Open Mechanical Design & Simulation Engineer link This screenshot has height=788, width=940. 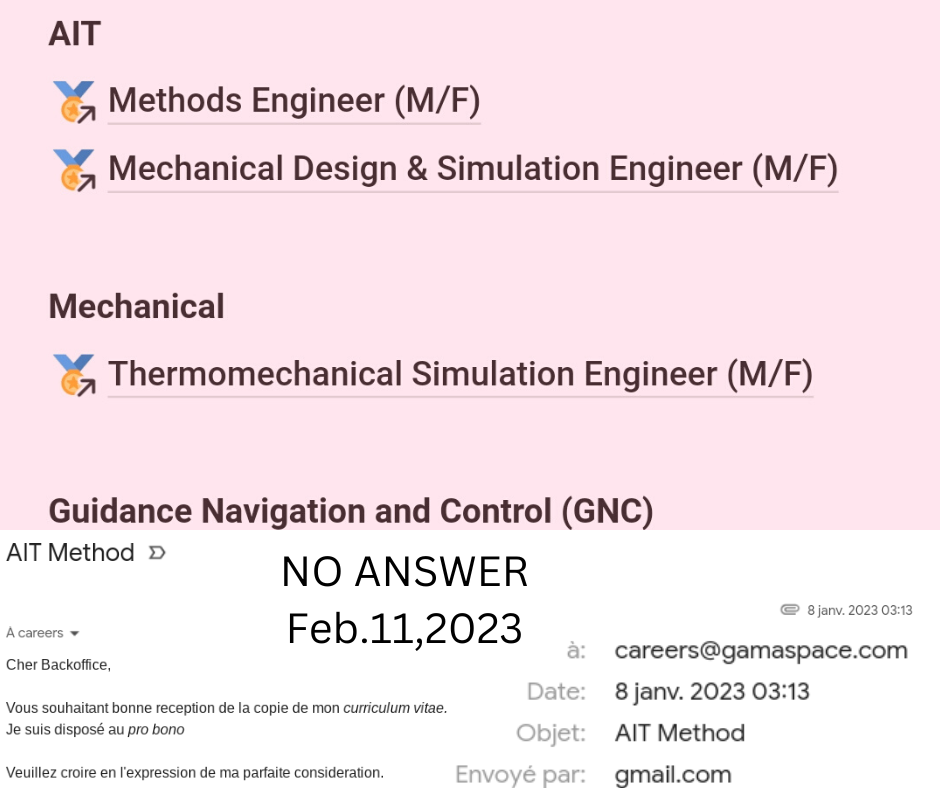(472, 169)
